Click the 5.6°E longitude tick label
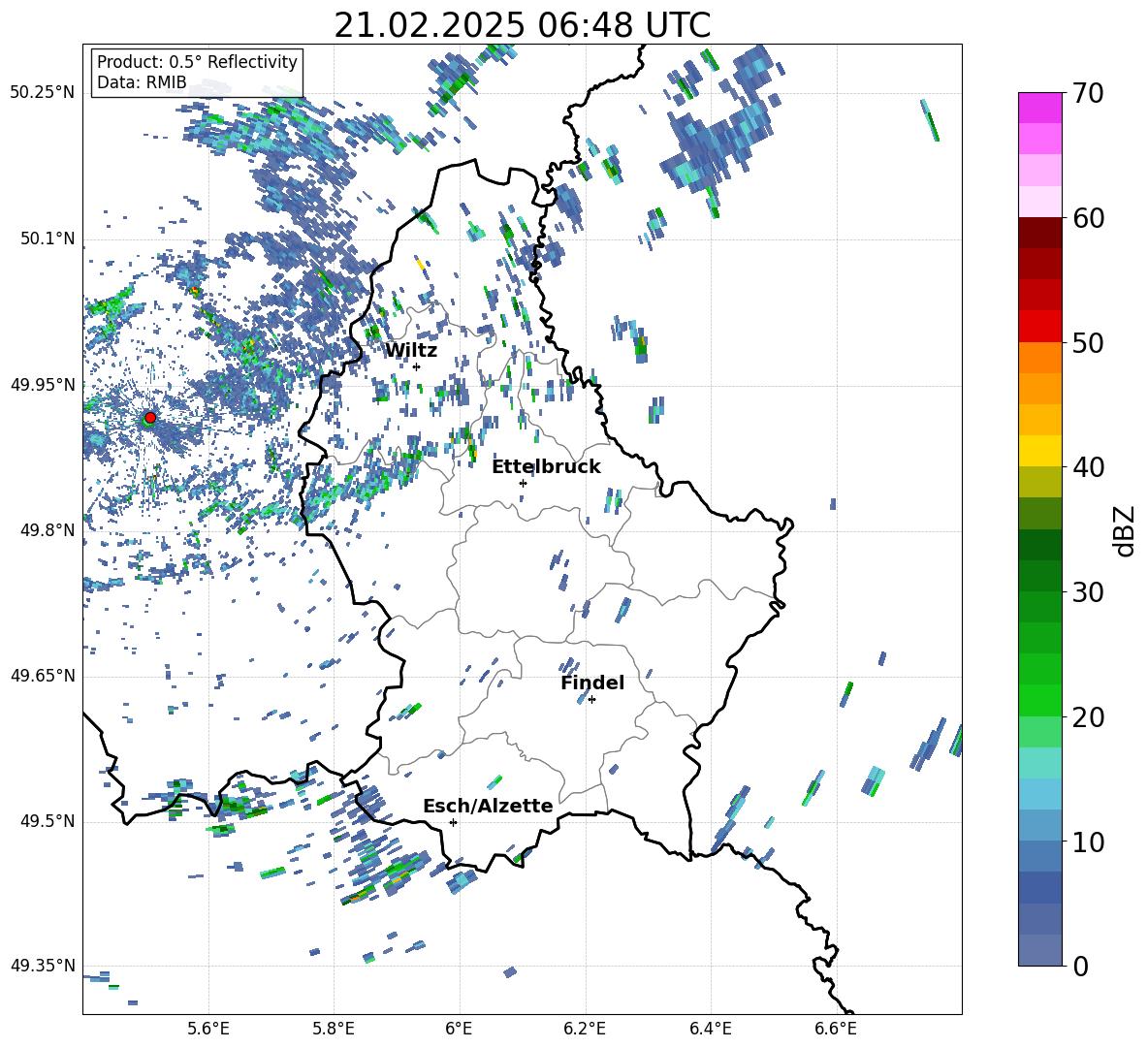Screen dimensions: 1148x1048 208,1029
